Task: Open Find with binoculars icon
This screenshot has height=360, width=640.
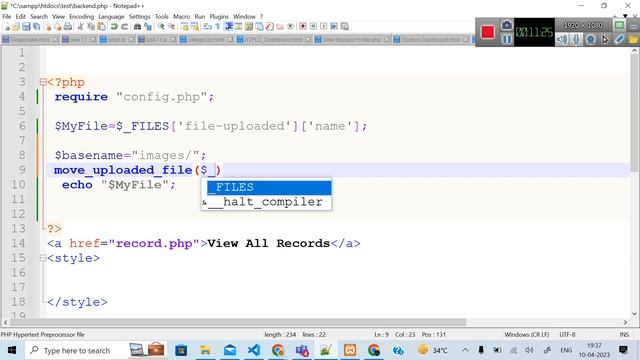Action: (137, 27)
